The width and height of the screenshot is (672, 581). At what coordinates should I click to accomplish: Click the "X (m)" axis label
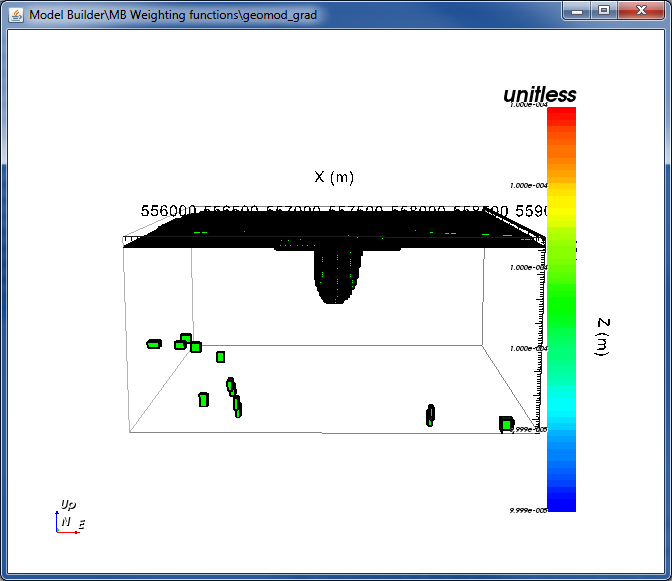pyautogui.click(x=334, y=177)
